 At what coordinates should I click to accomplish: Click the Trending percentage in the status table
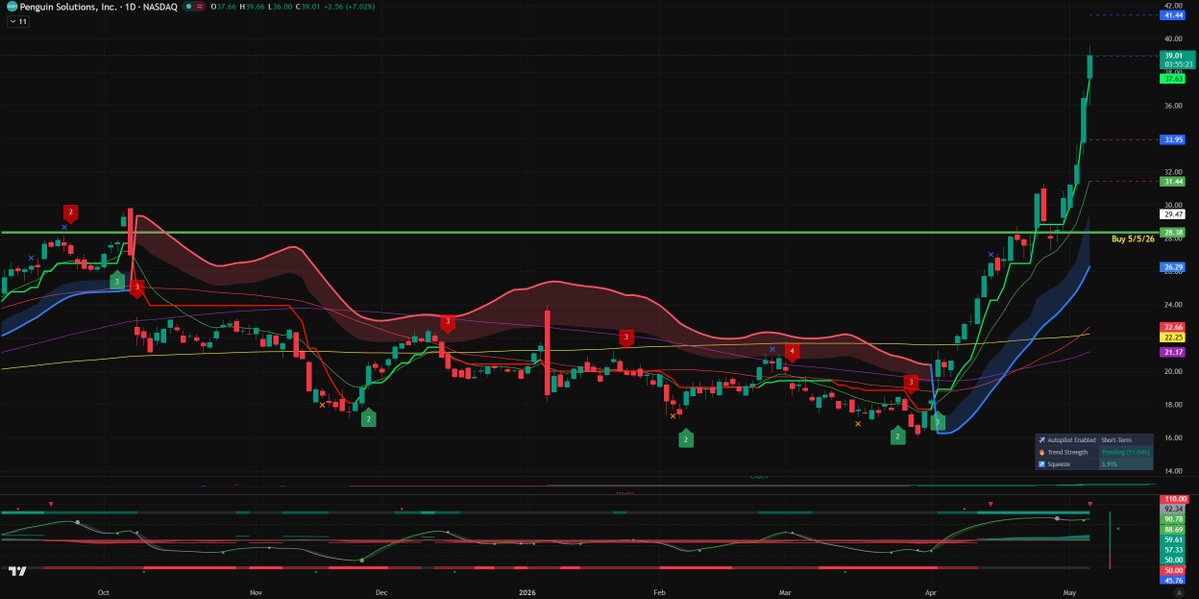(x=1126, y=452)
